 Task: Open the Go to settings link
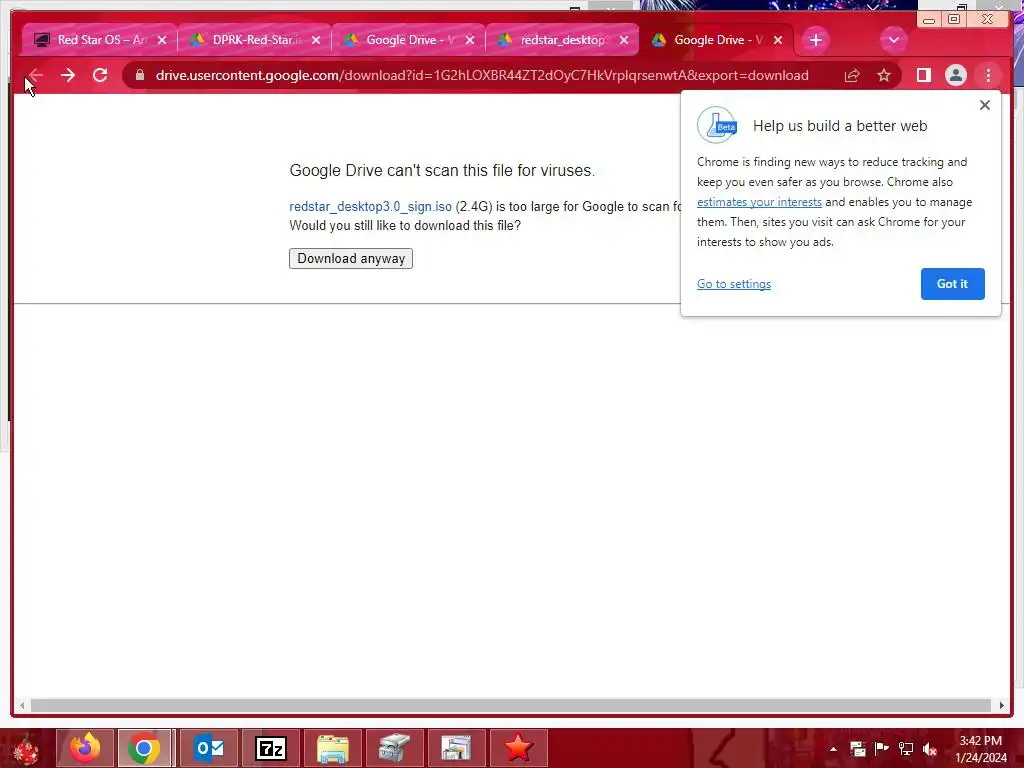(734, 284)
